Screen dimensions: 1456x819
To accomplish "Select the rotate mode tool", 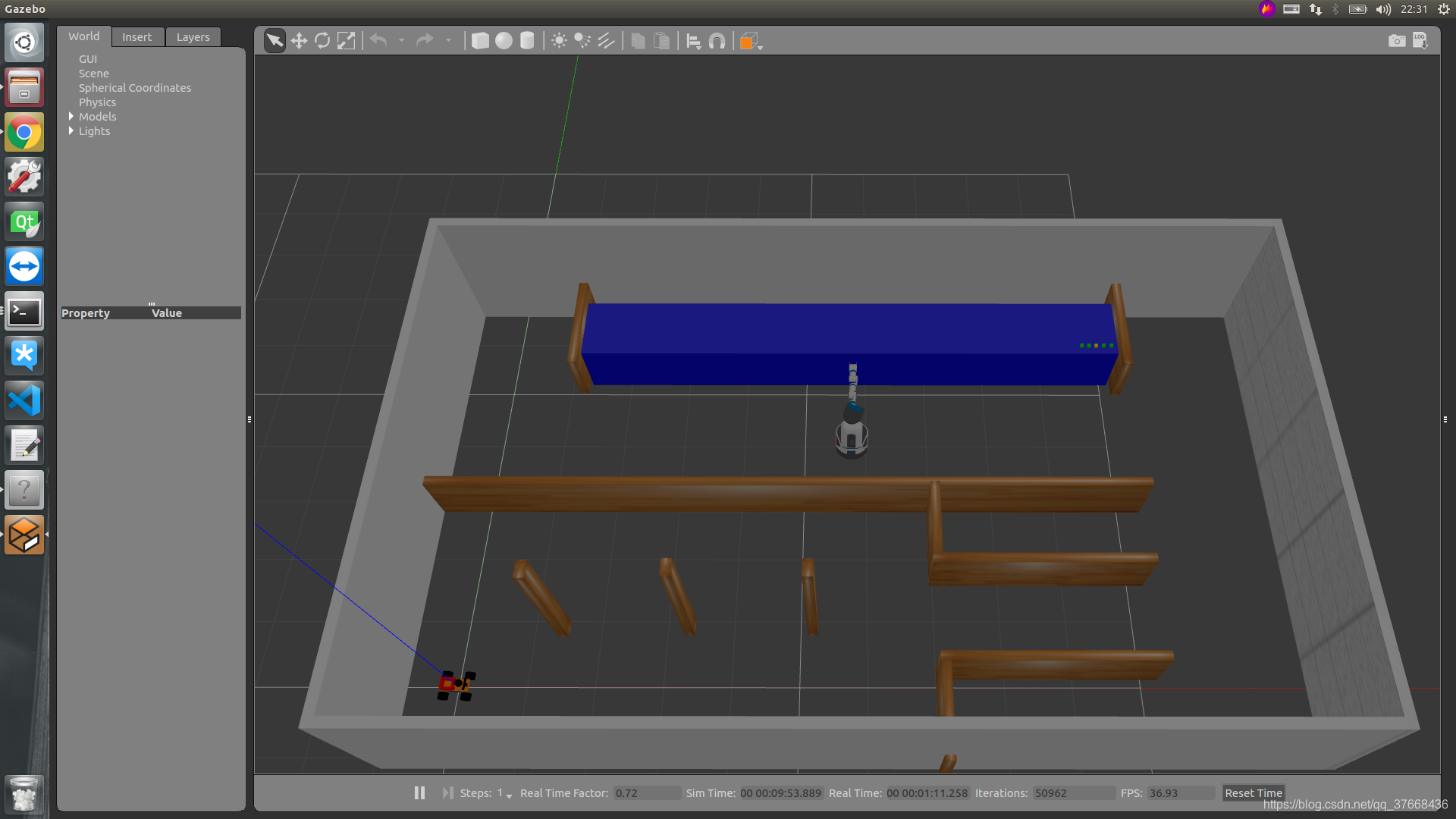I will pos(322,41).
